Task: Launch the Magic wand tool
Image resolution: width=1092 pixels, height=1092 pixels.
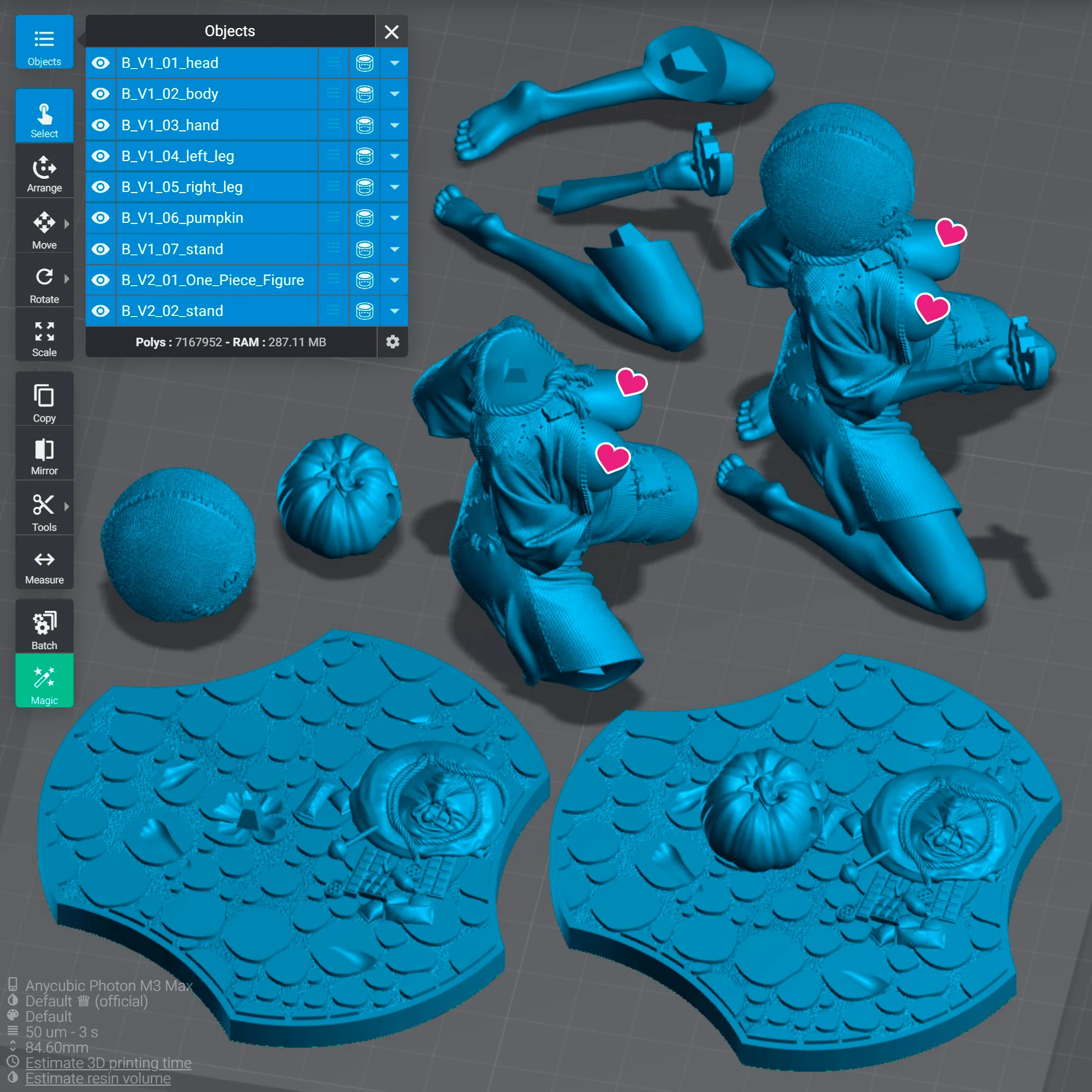Action: click(45, 681)
